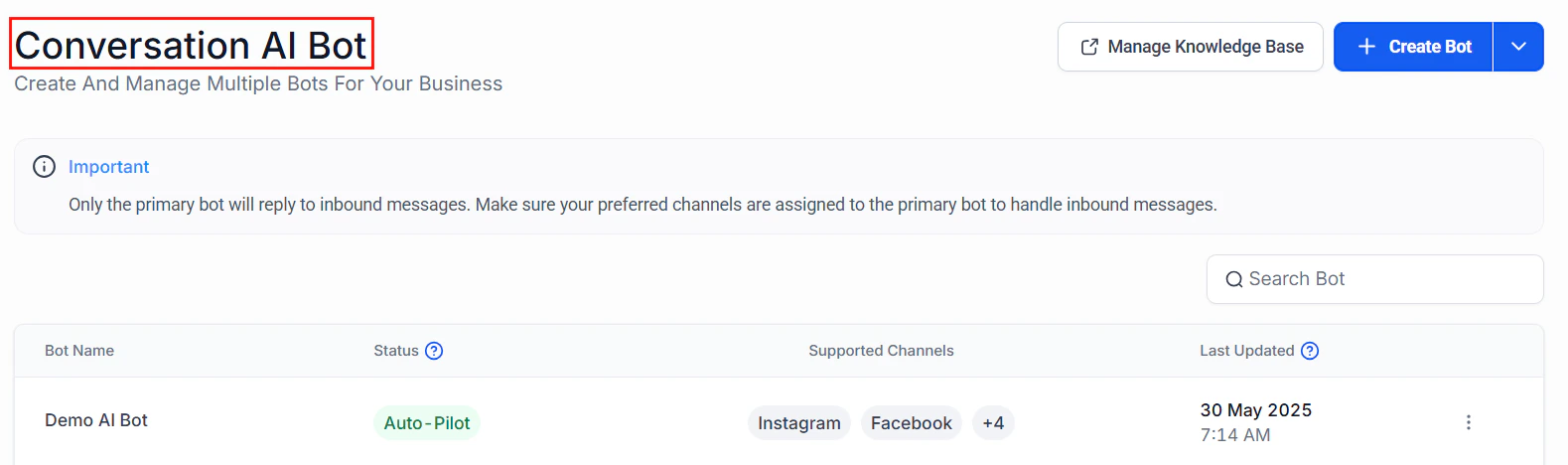Select the Instagram channel chip
The width and height of the screenshot is (1568, 465).
pos(798,423)
